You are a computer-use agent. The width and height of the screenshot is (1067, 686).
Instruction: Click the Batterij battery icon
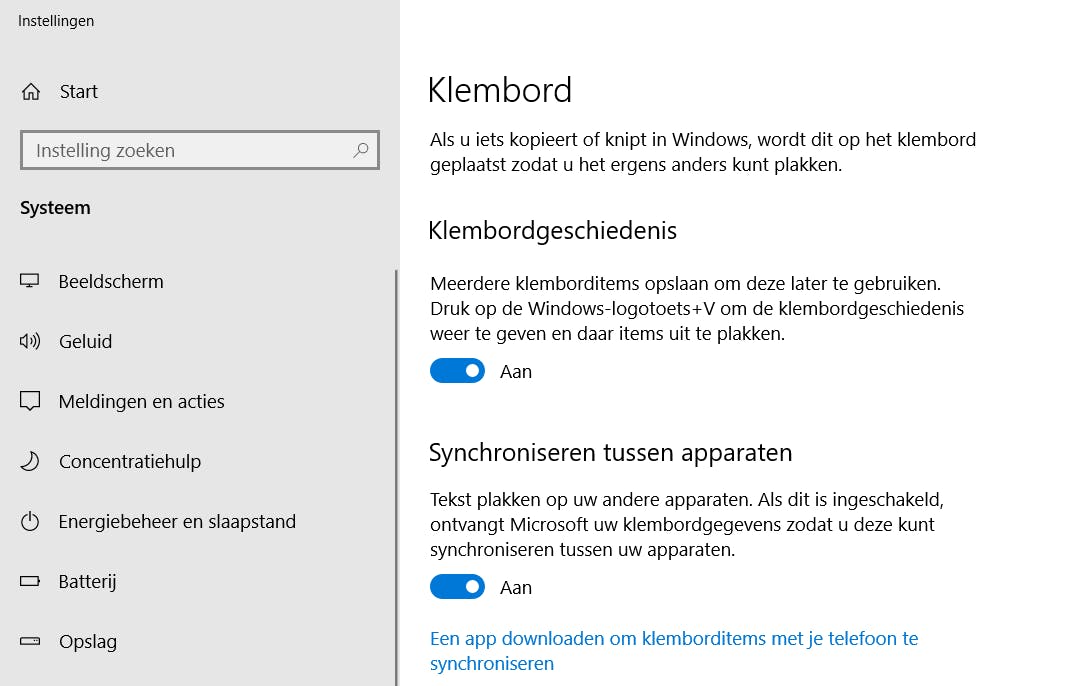pyautogui.click(x=30, y=581)
